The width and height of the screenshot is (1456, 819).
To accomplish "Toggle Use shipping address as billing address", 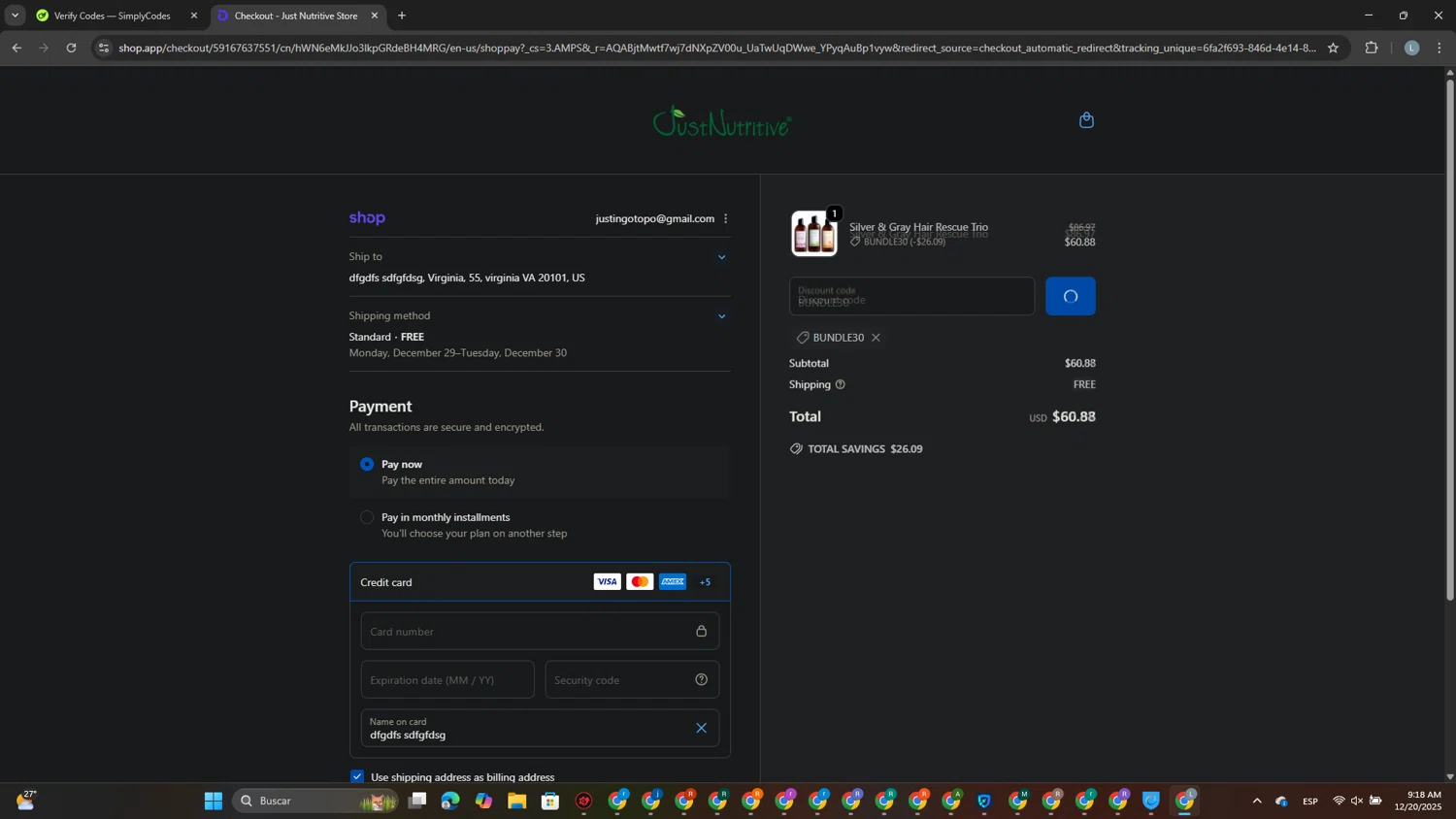I will click(x=357, y=776).
